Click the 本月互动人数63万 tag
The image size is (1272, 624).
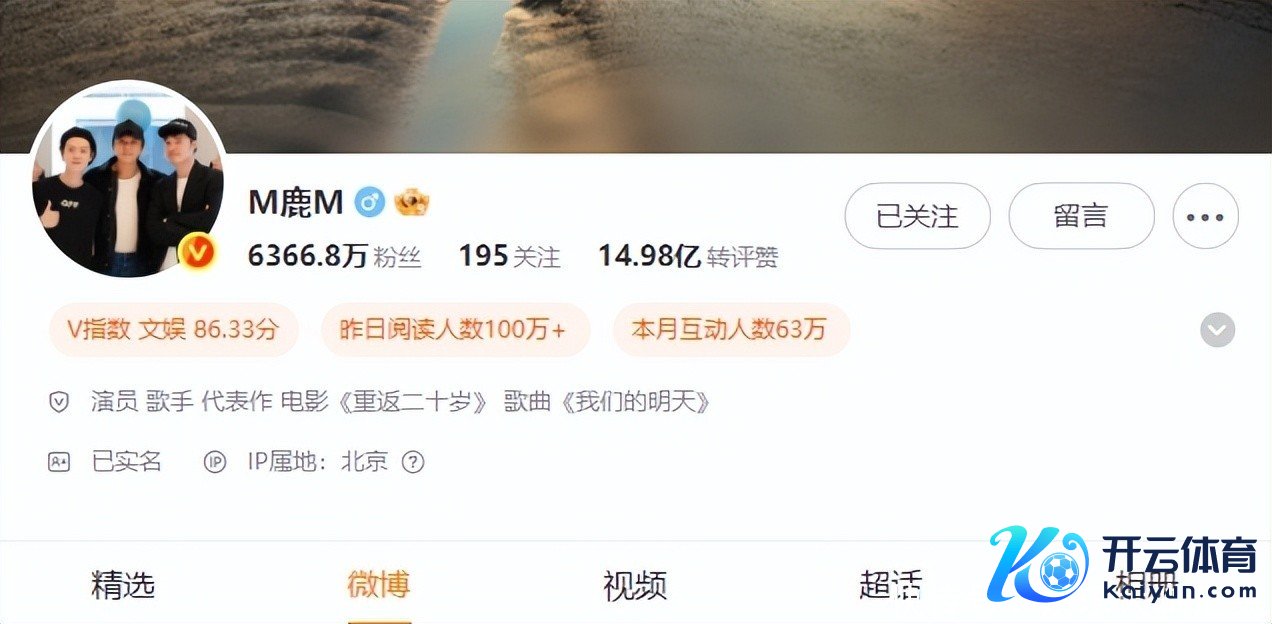731,330
